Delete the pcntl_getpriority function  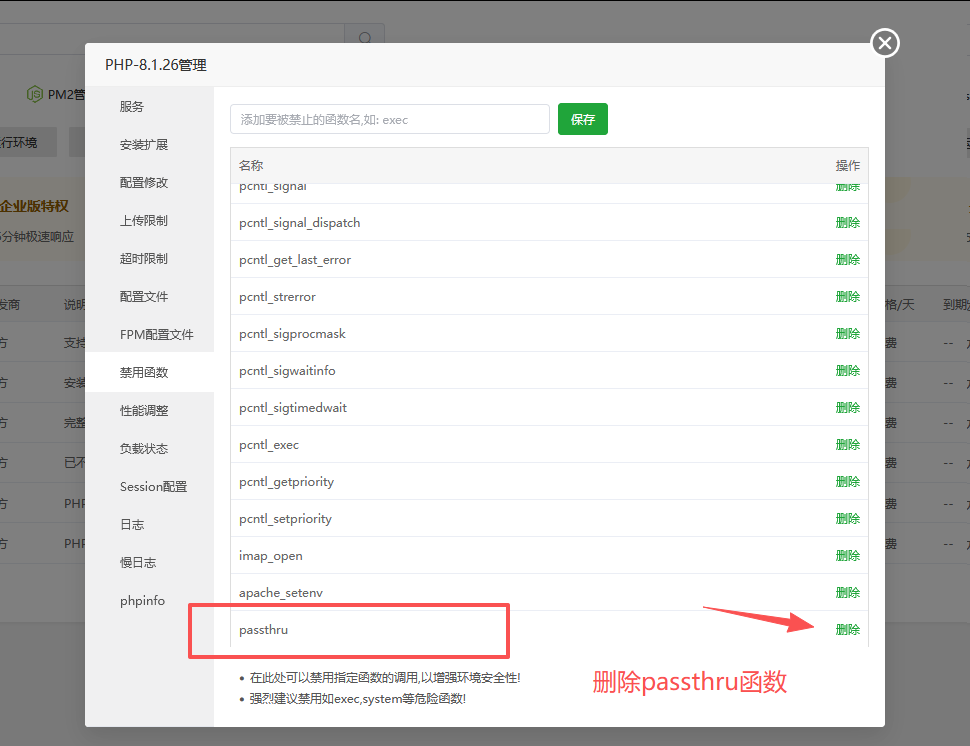click(x=848, y=481)
